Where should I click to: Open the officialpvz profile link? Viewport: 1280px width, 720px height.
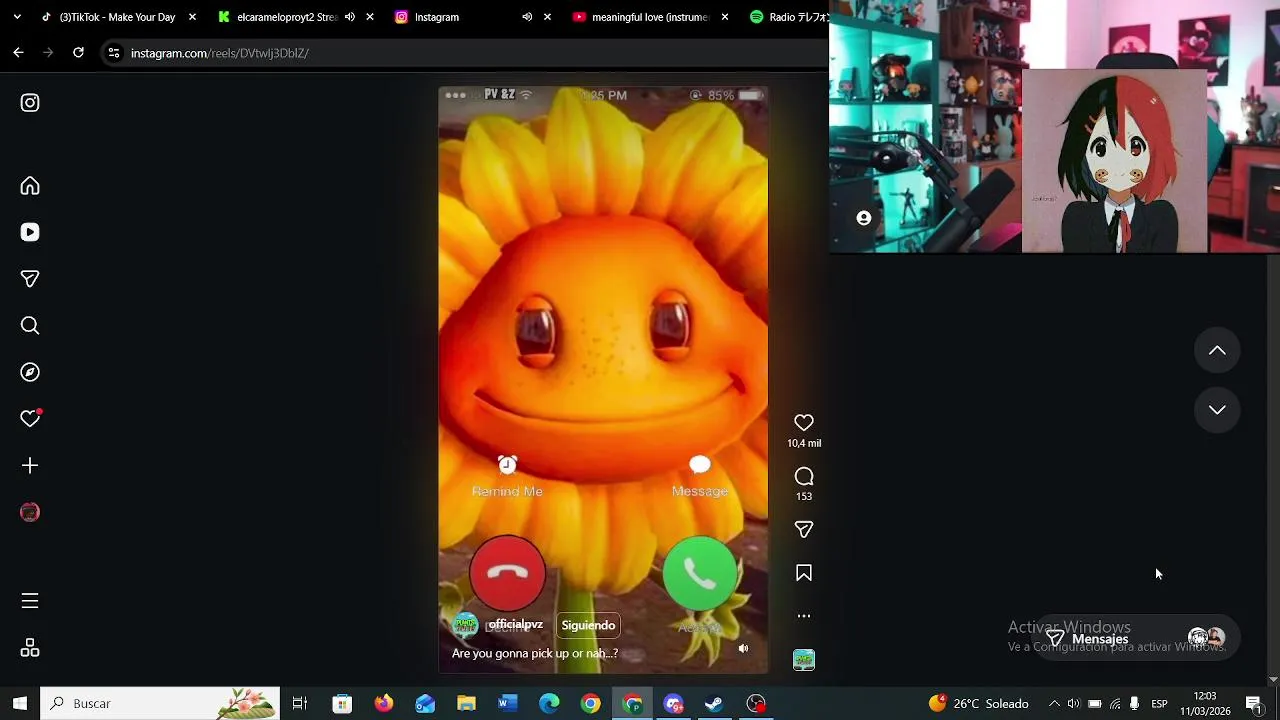(x=515, y=625)
